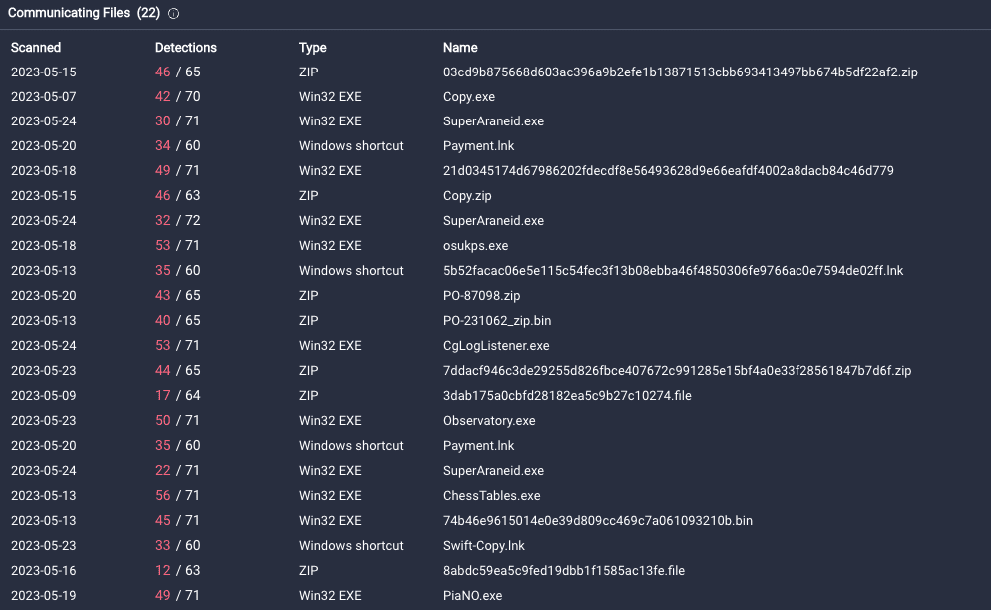The width and height of the screenshot is (991, 610).
Task: Open PO-231062_zip.bin file details
Action: (497, 321)
